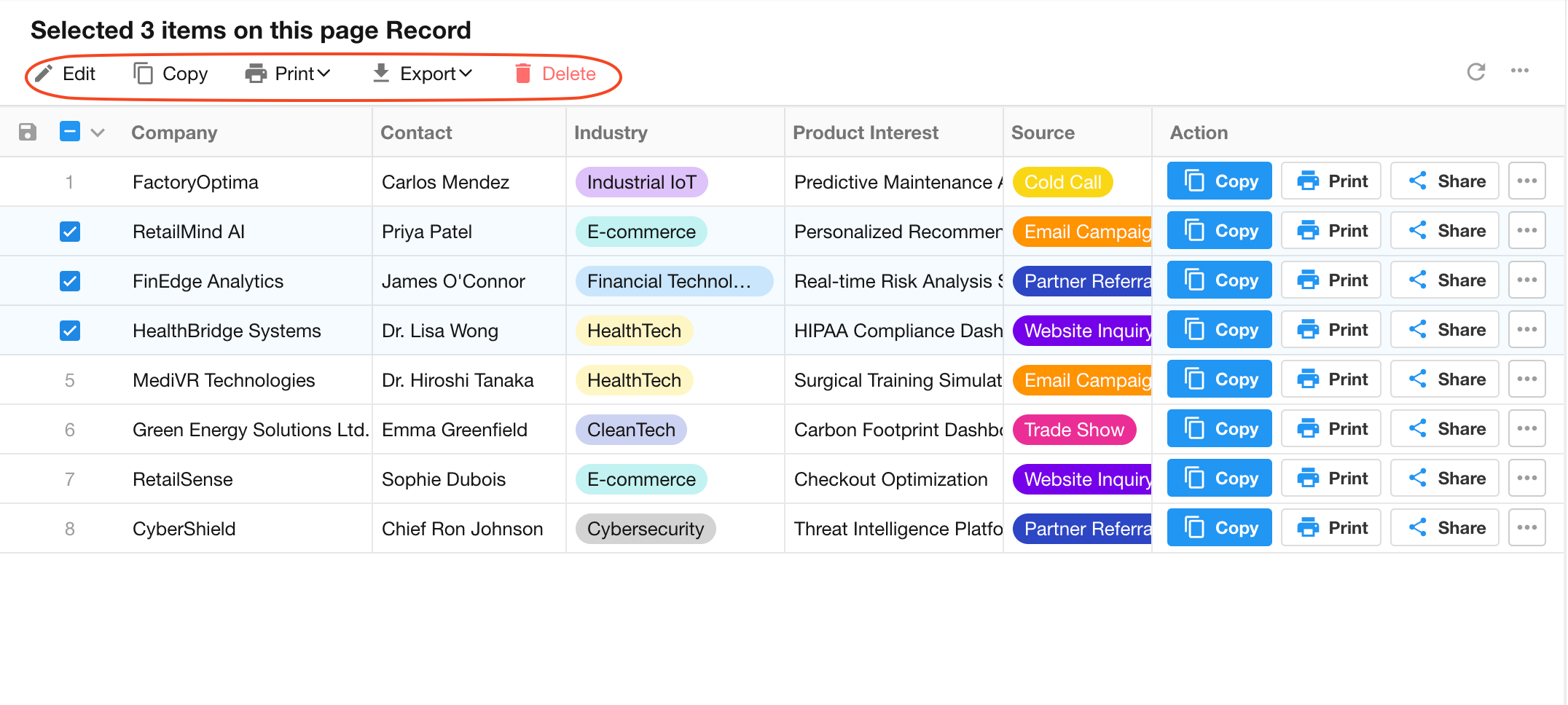Select row 6 for Green Energy Solutions
The image size is (1568, 705).
tap(70, 430)
